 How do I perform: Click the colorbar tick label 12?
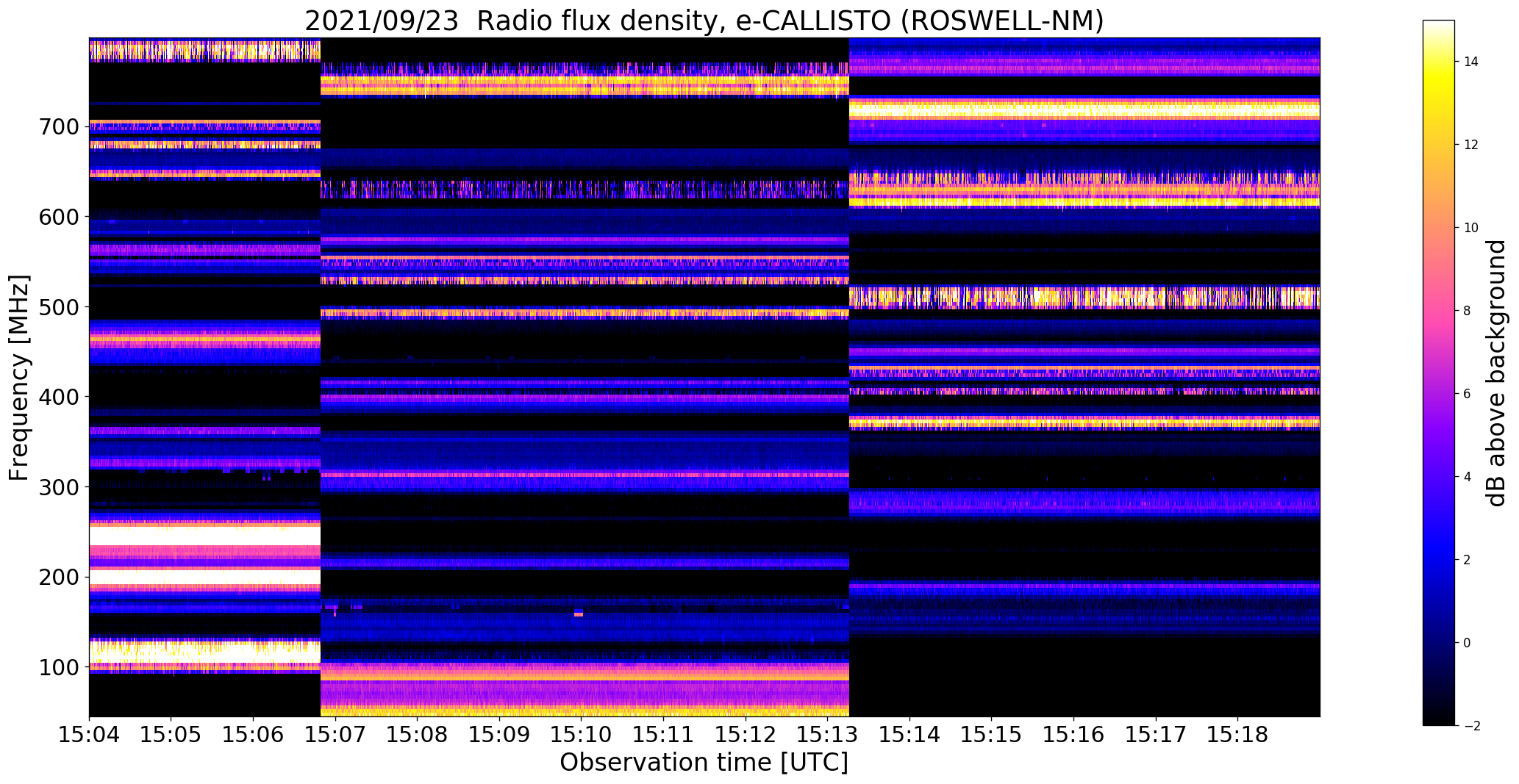pos(1470,145)
